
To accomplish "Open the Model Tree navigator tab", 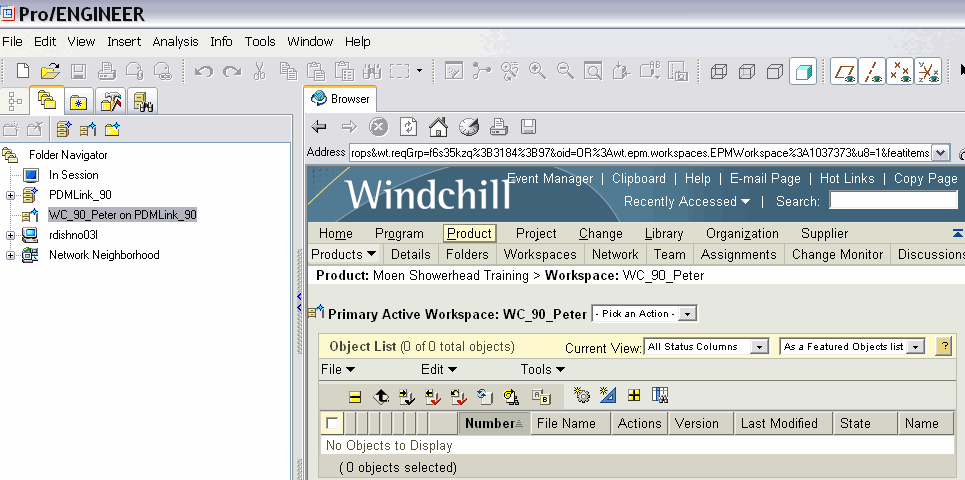I will click(15, 102).
